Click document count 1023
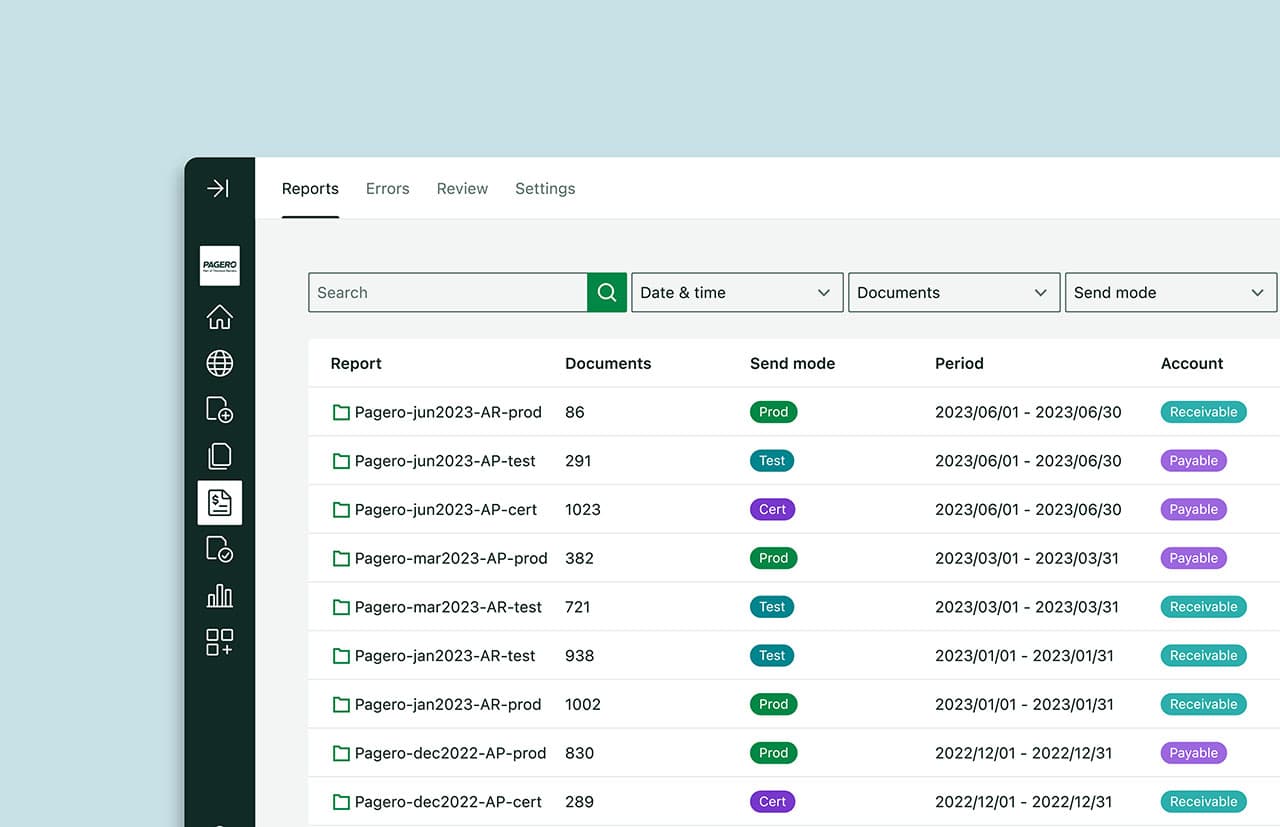1280x827 pixels. pos(583,510)
